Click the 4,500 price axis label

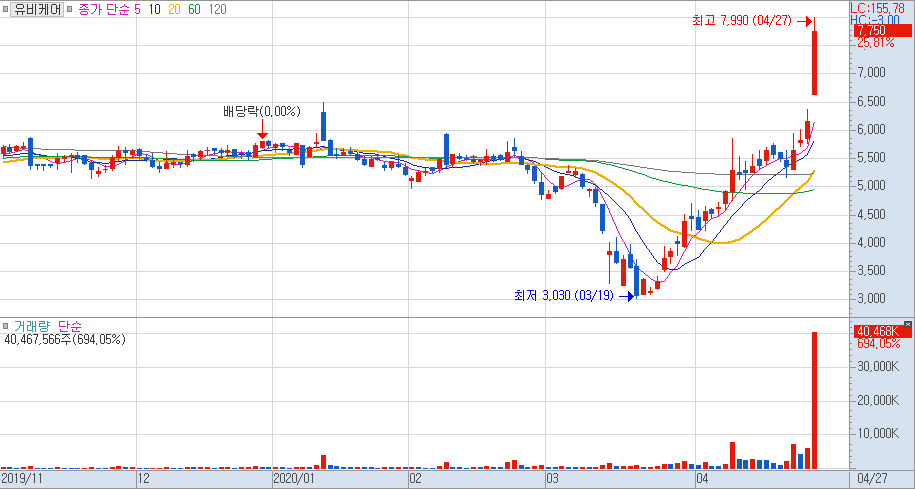pyautogui.click(x=871, y=214)
